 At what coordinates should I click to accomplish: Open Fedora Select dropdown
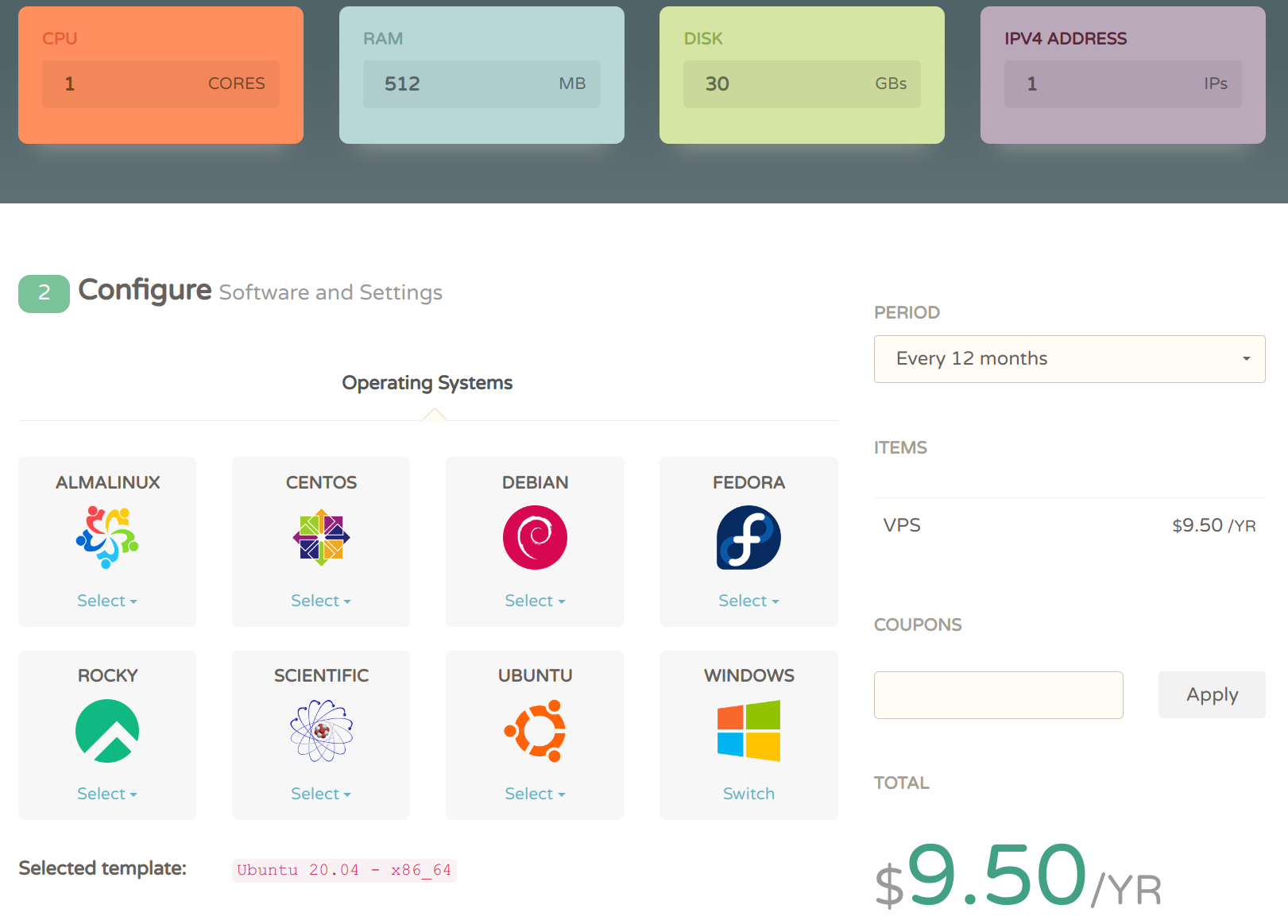tap(748, 601)
